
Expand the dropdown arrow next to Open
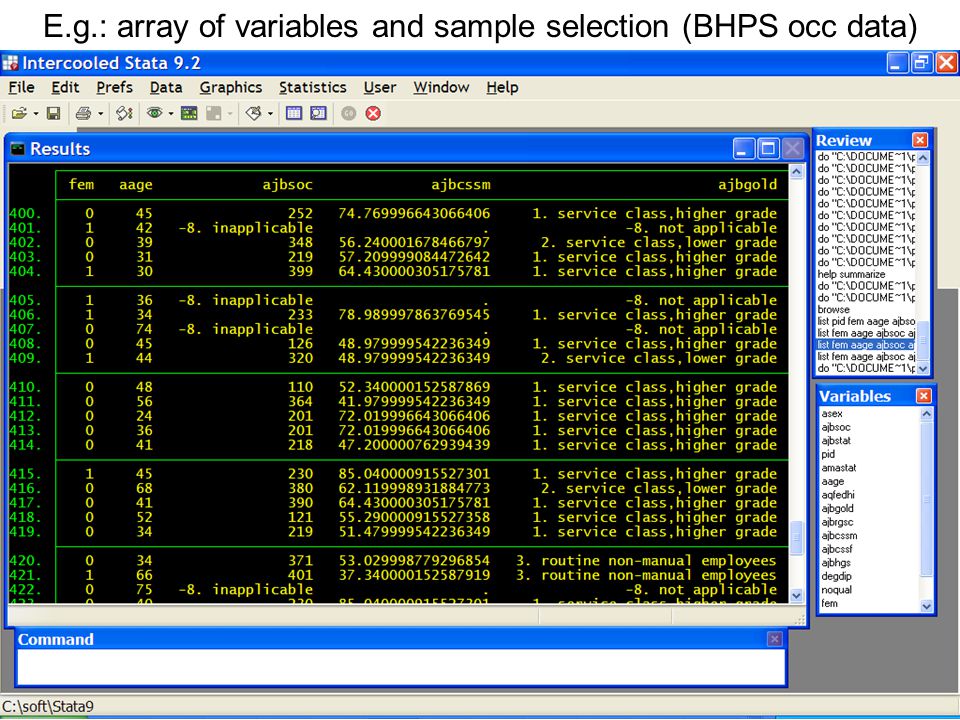(36, 114)
